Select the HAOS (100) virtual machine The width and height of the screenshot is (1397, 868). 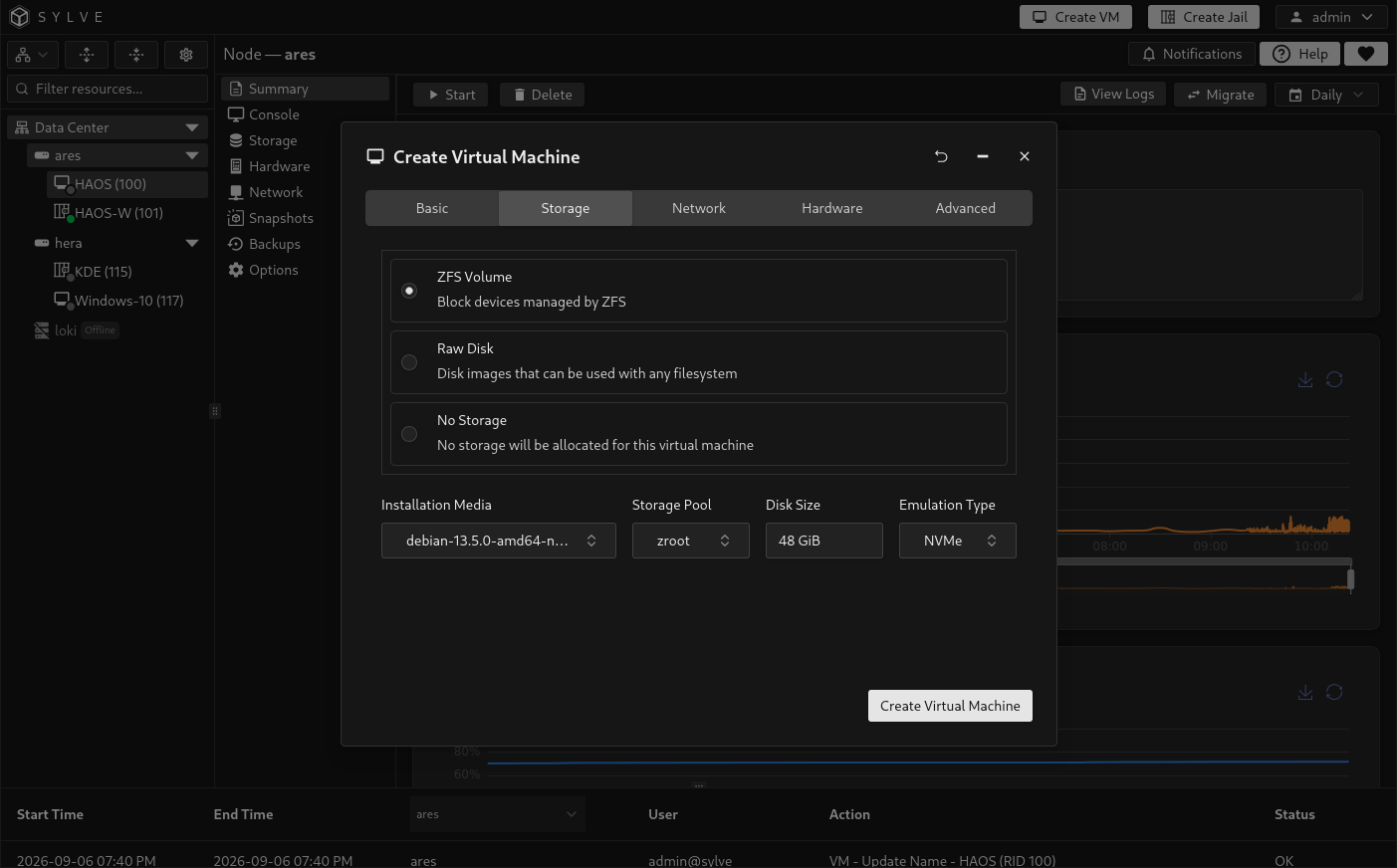(x=127, y=184)
